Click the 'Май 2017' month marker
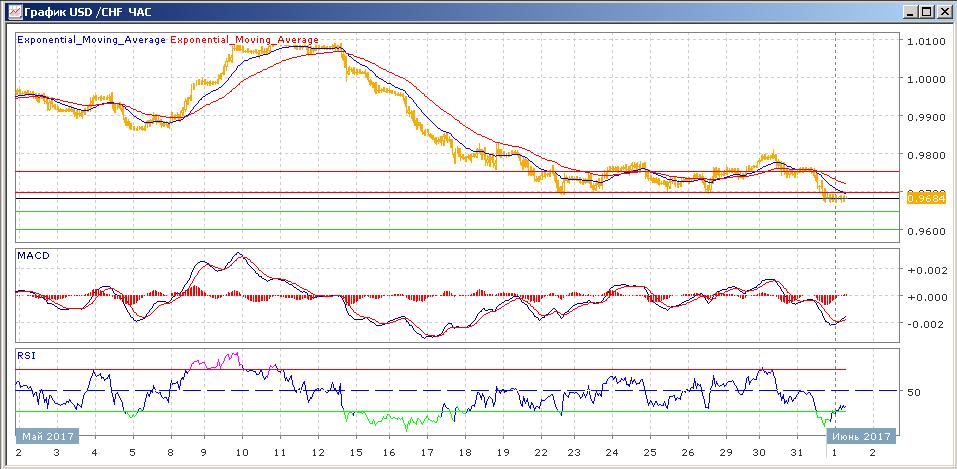Image resolution: width=957 pixels, height=469 pixels. [x=46, y=436]
